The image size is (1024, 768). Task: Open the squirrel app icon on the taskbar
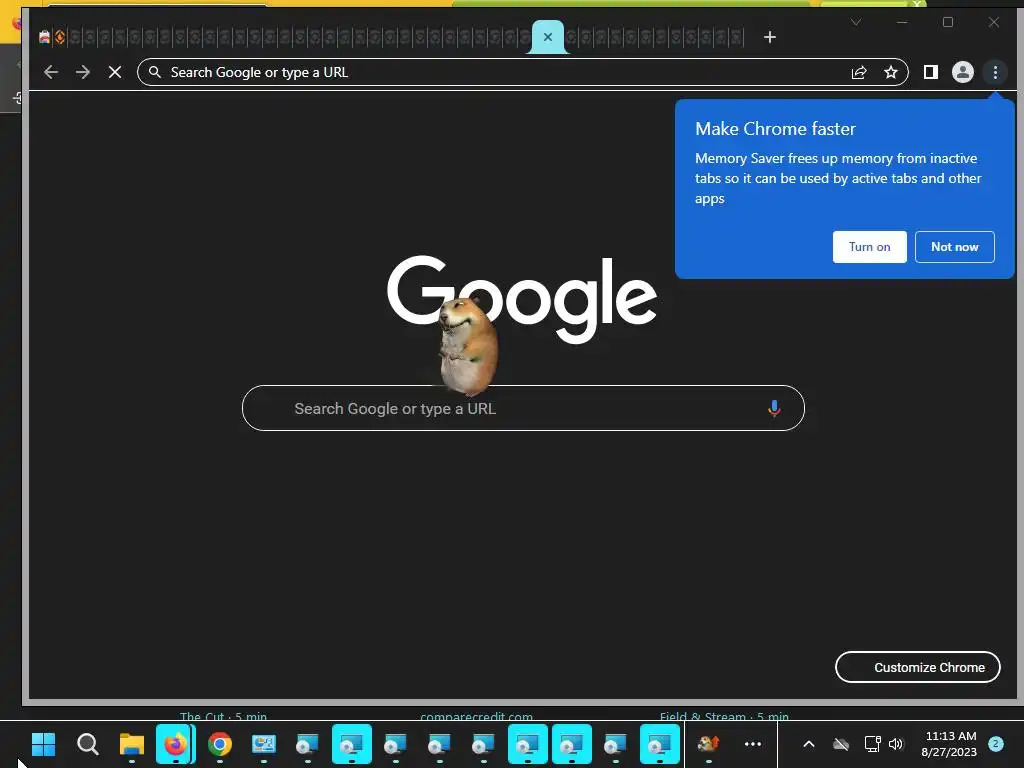(709, 744)
